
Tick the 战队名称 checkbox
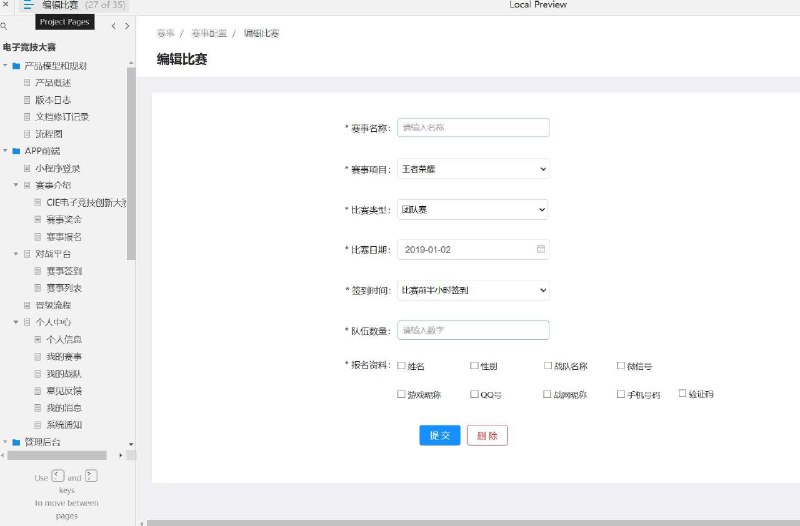[x=547, y=365]
